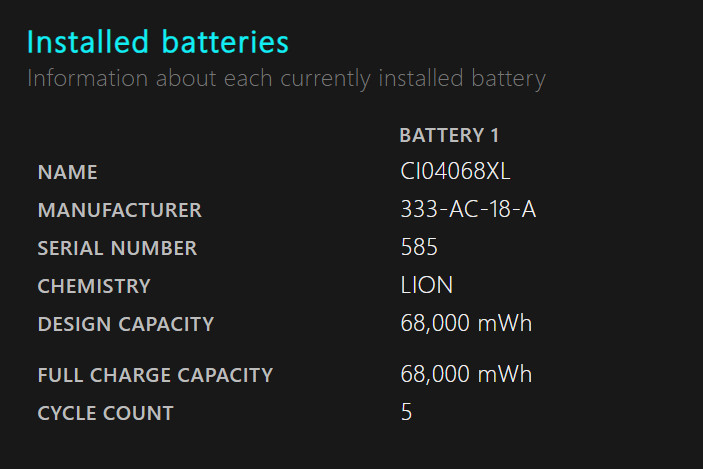
Task: Click the NAME row label
Action: coord(67,172)
